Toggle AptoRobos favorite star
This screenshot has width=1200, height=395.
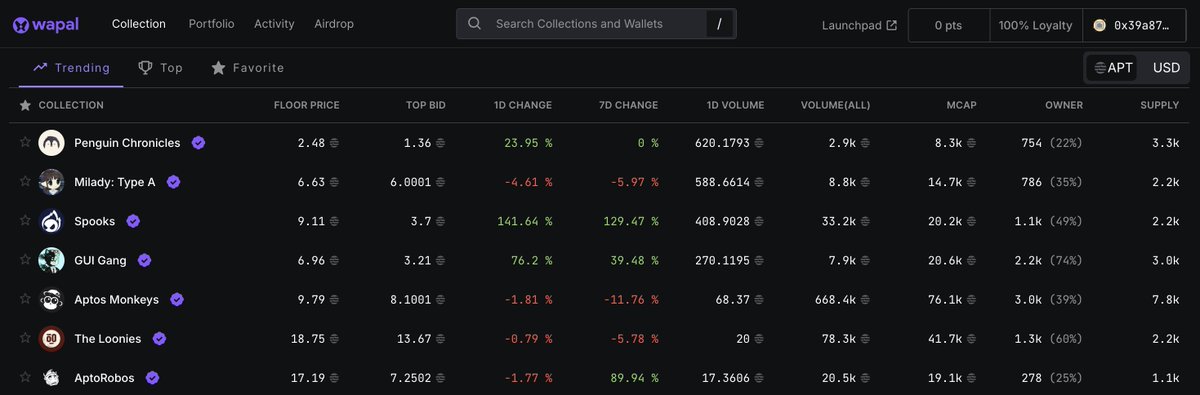click(25, 377)
